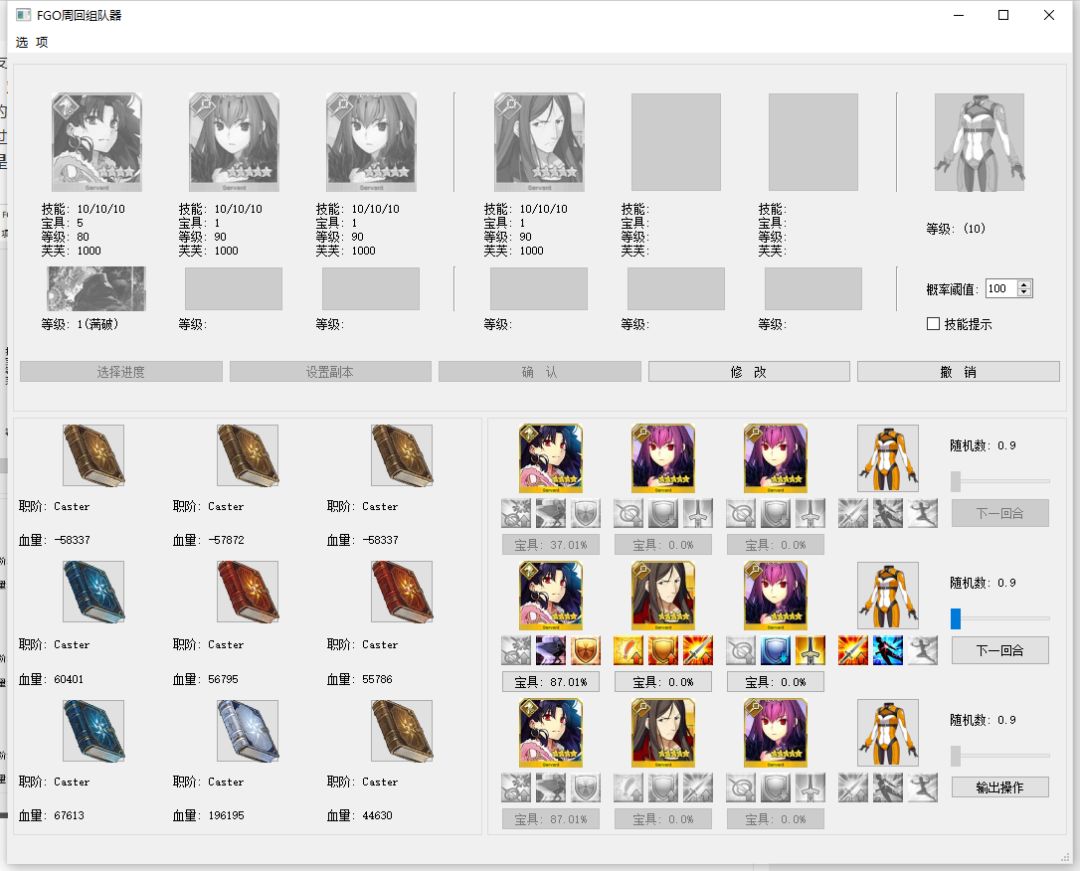Click level 80 servant portrait in team setup

97,143
